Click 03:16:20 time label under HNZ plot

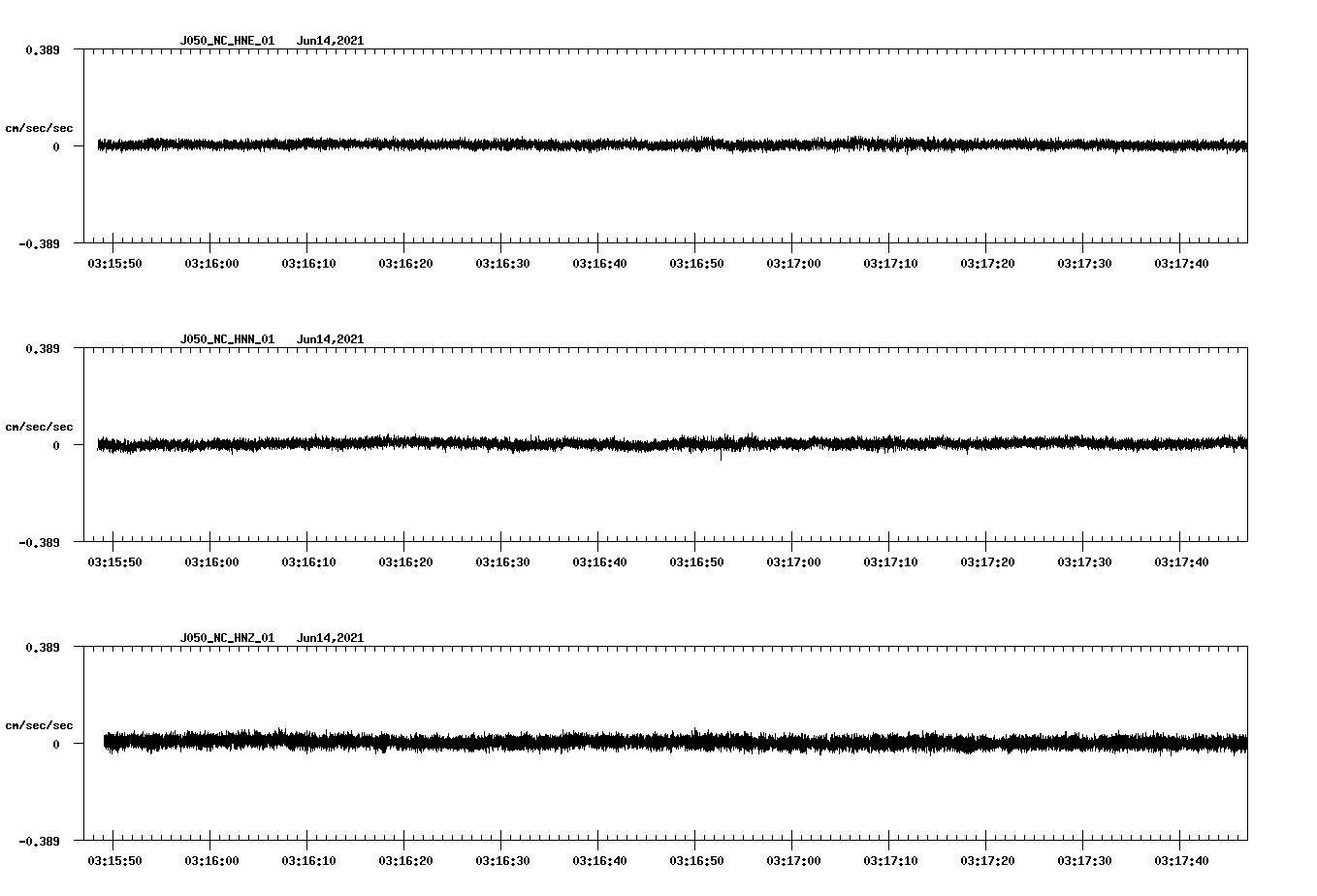[x=405, y=860]
